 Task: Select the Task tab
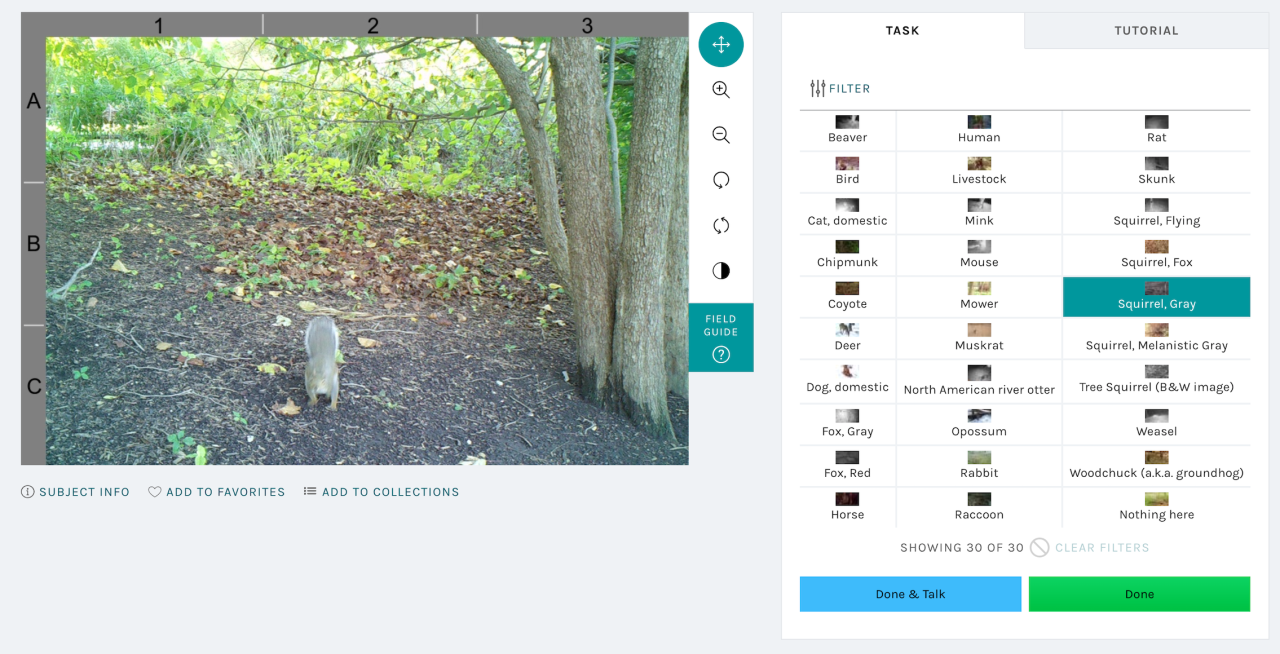pos(902,31)
